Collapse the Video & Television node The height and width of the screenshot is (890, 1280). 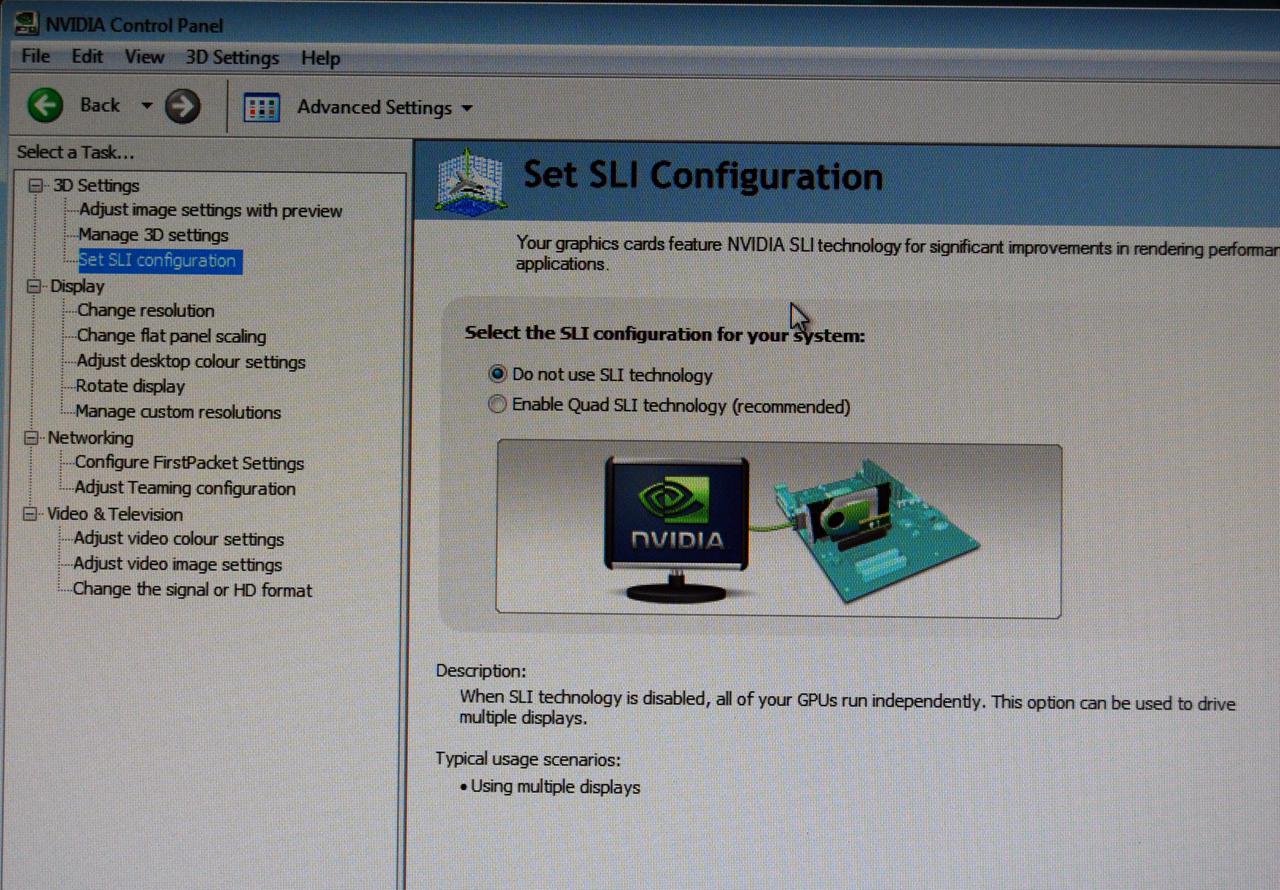[30, 513]
